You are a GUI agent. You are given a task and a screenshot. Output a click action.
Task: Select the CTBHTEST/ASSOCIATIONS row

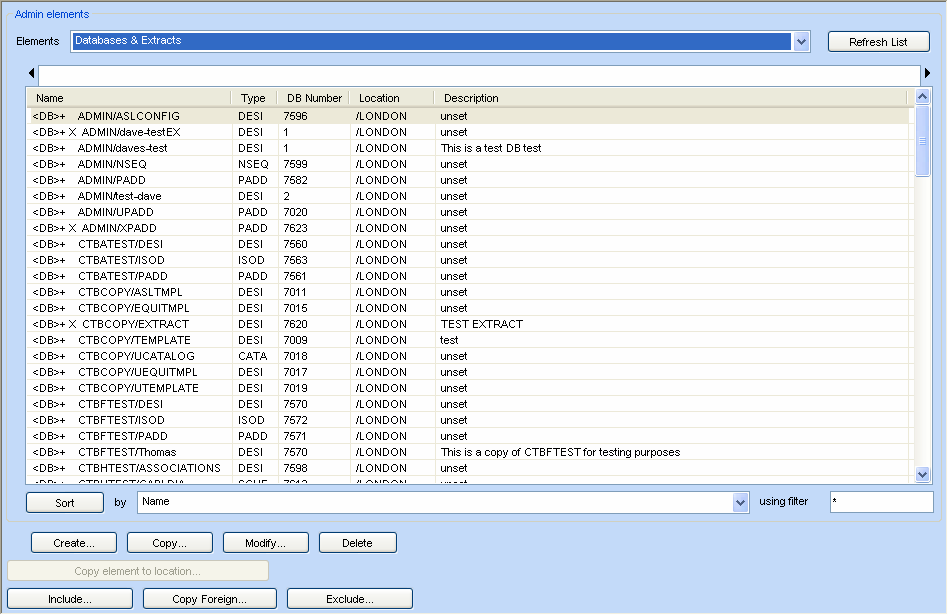pyautogui.click(x=469, y=469)
